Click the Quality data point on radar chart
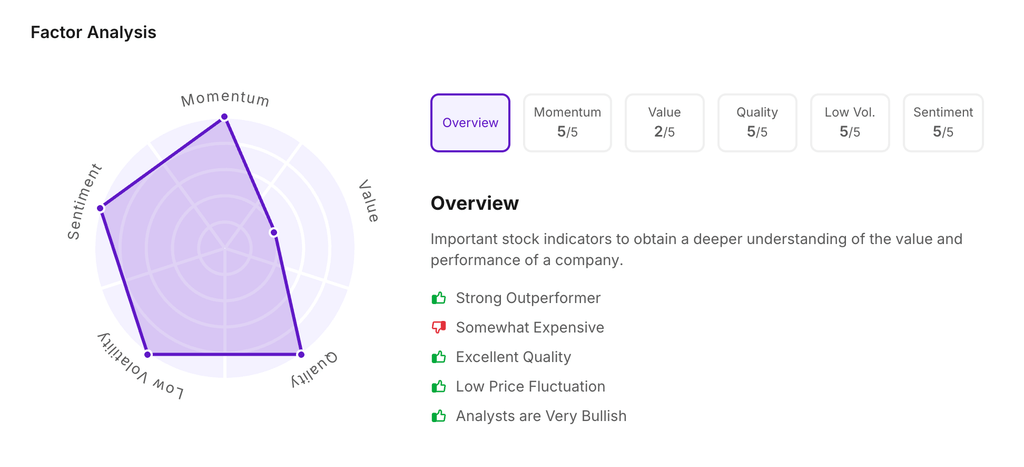The image size is (1024, 467). point(301,354)
